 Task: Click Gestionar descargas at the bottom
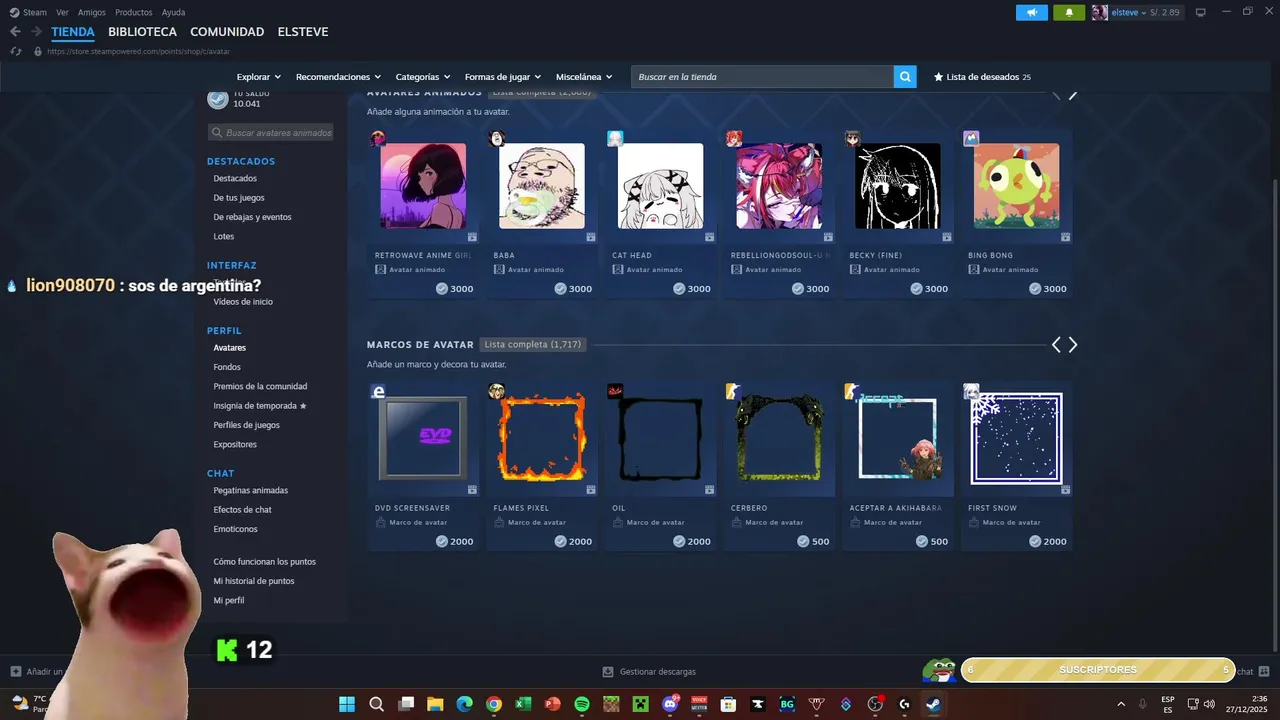coord(658,672)
